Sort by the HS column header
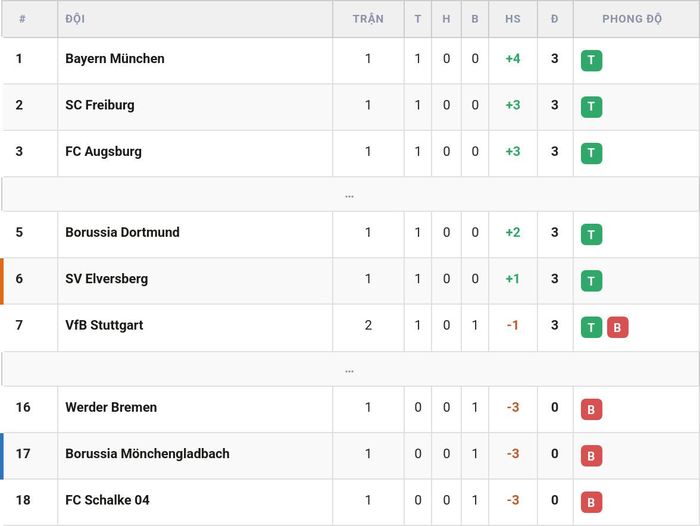Screen dimensions: 700x526 tap(512, 19)
